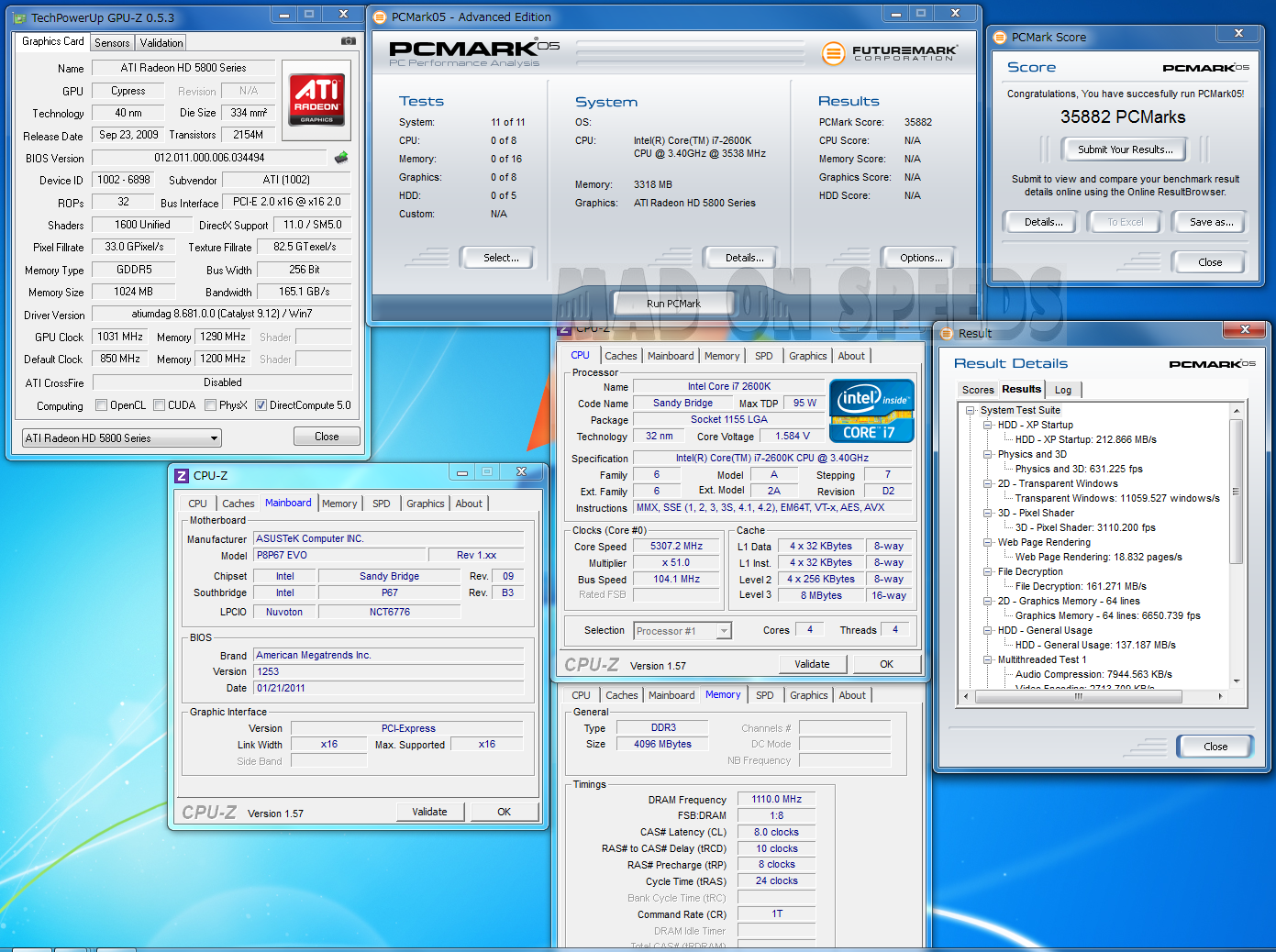The image size is (1276, 952).
Task: Toggle the PhysX checkbox in GPU-Z
Action: click(210, 405)
